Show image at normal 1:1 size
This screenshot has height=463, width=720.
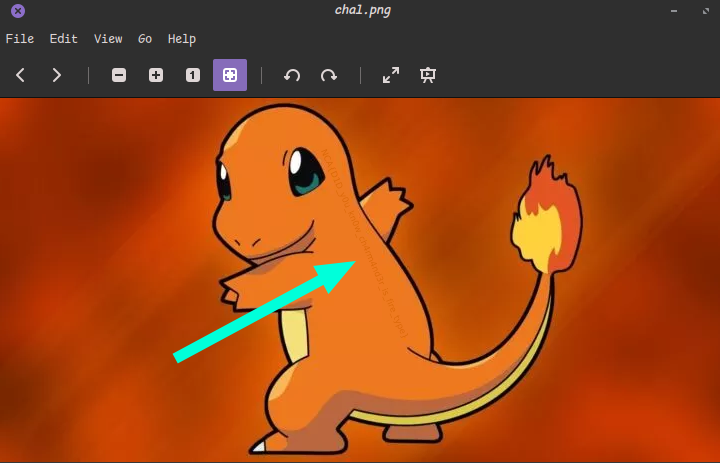(193, 75)
